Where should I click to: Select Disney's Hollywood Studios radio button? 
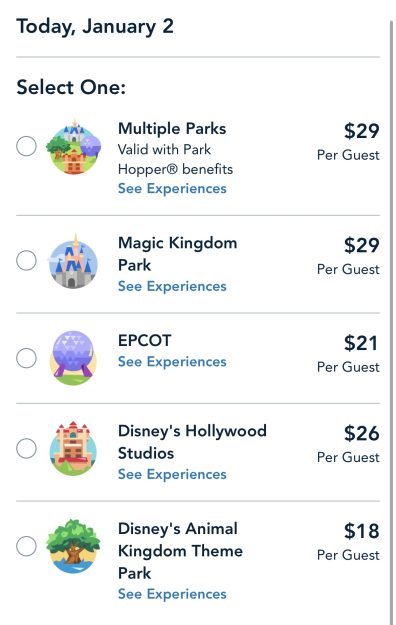tap(26, 448)
